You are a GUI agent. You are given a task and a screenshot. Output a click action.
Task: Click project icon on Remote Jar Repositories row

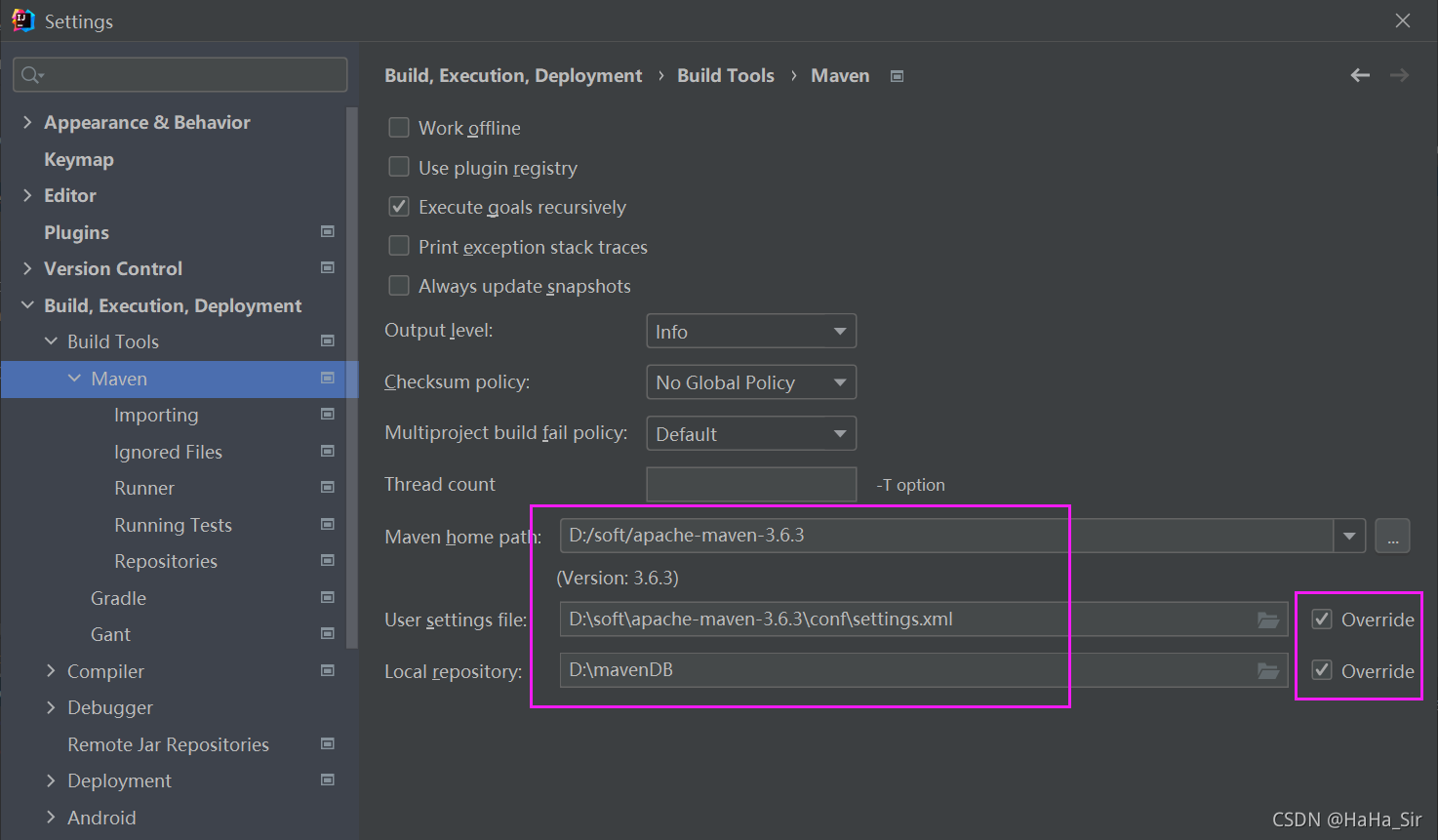point(328,743)
